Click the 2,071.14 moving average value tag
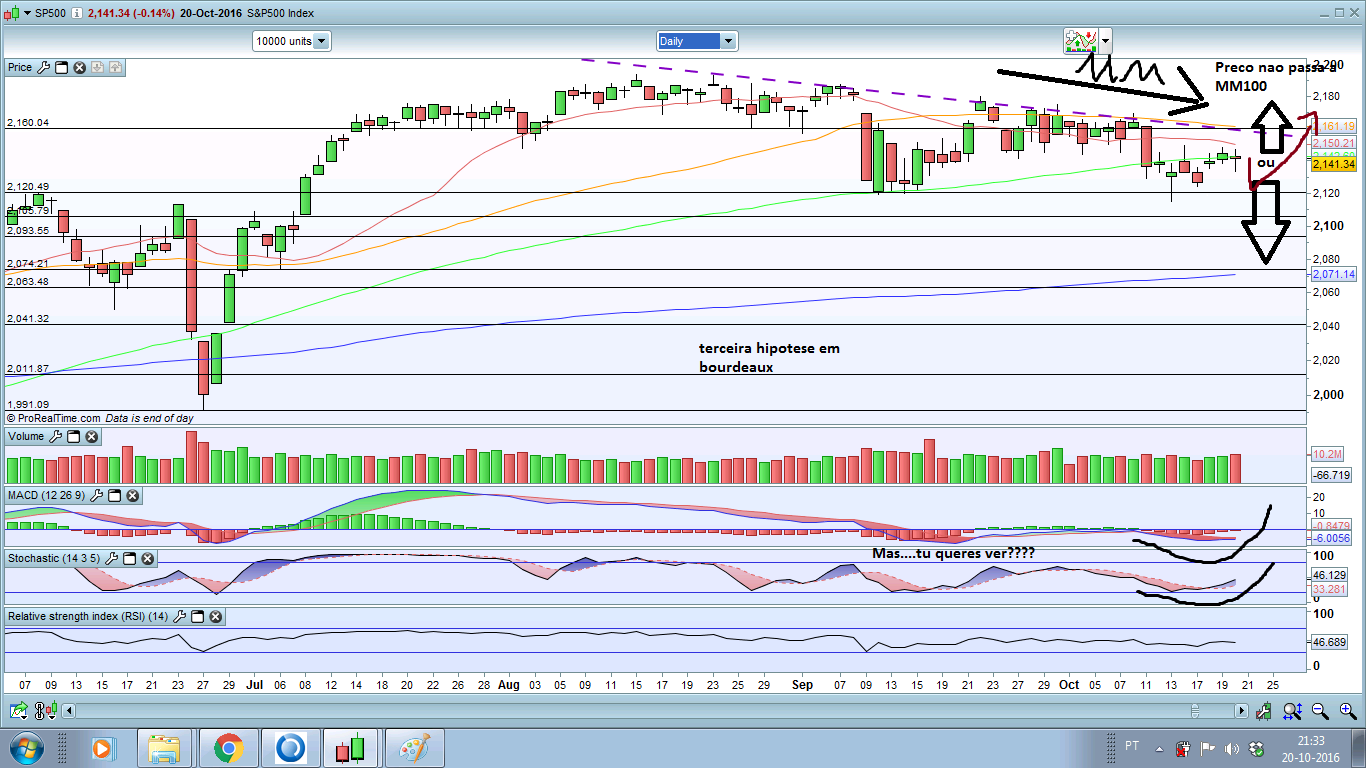Screen dimensions: 1366x768 [x=1335, y=274]
